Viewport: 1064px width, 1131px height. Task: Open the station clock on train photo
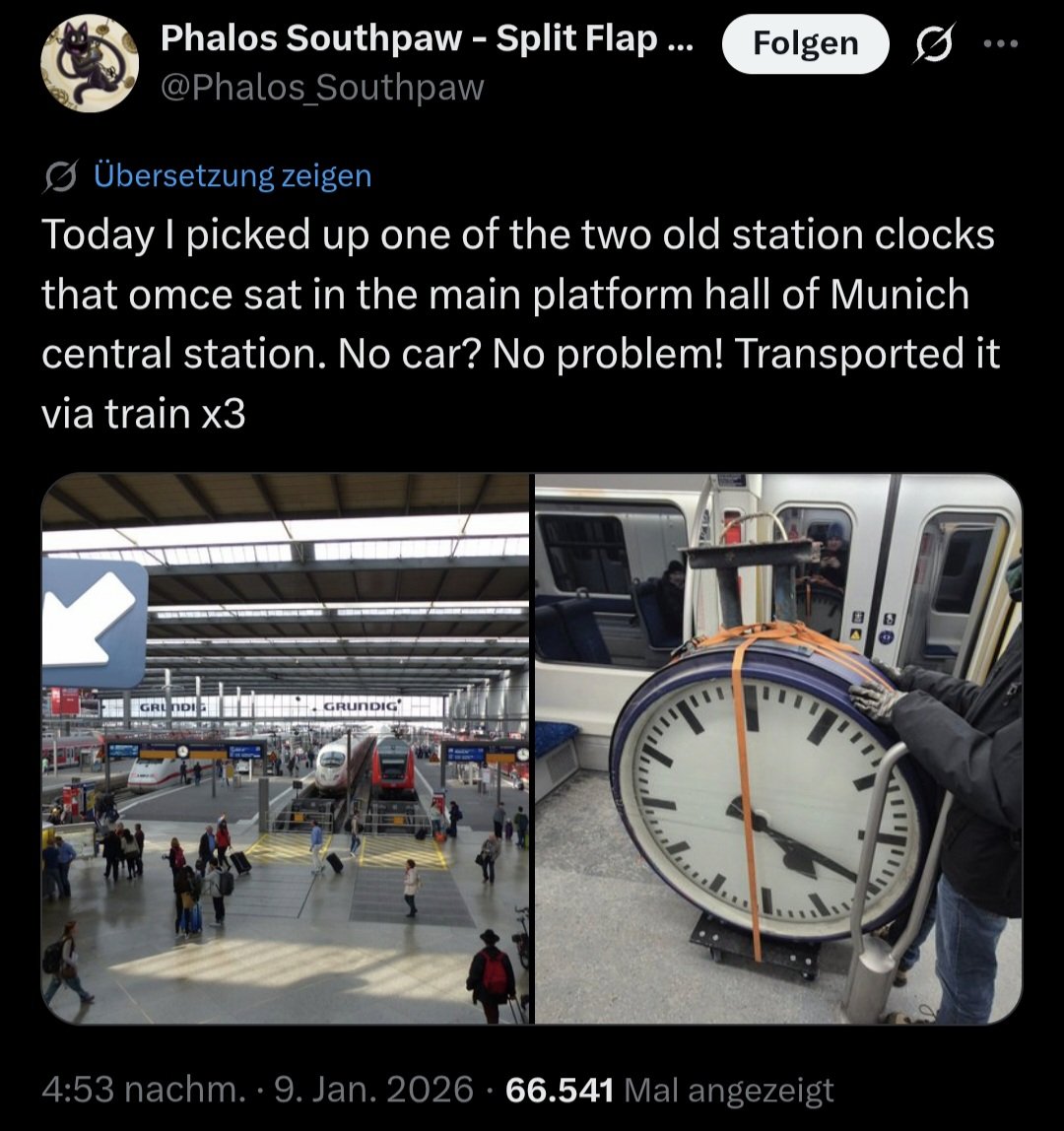pos(778,748)
